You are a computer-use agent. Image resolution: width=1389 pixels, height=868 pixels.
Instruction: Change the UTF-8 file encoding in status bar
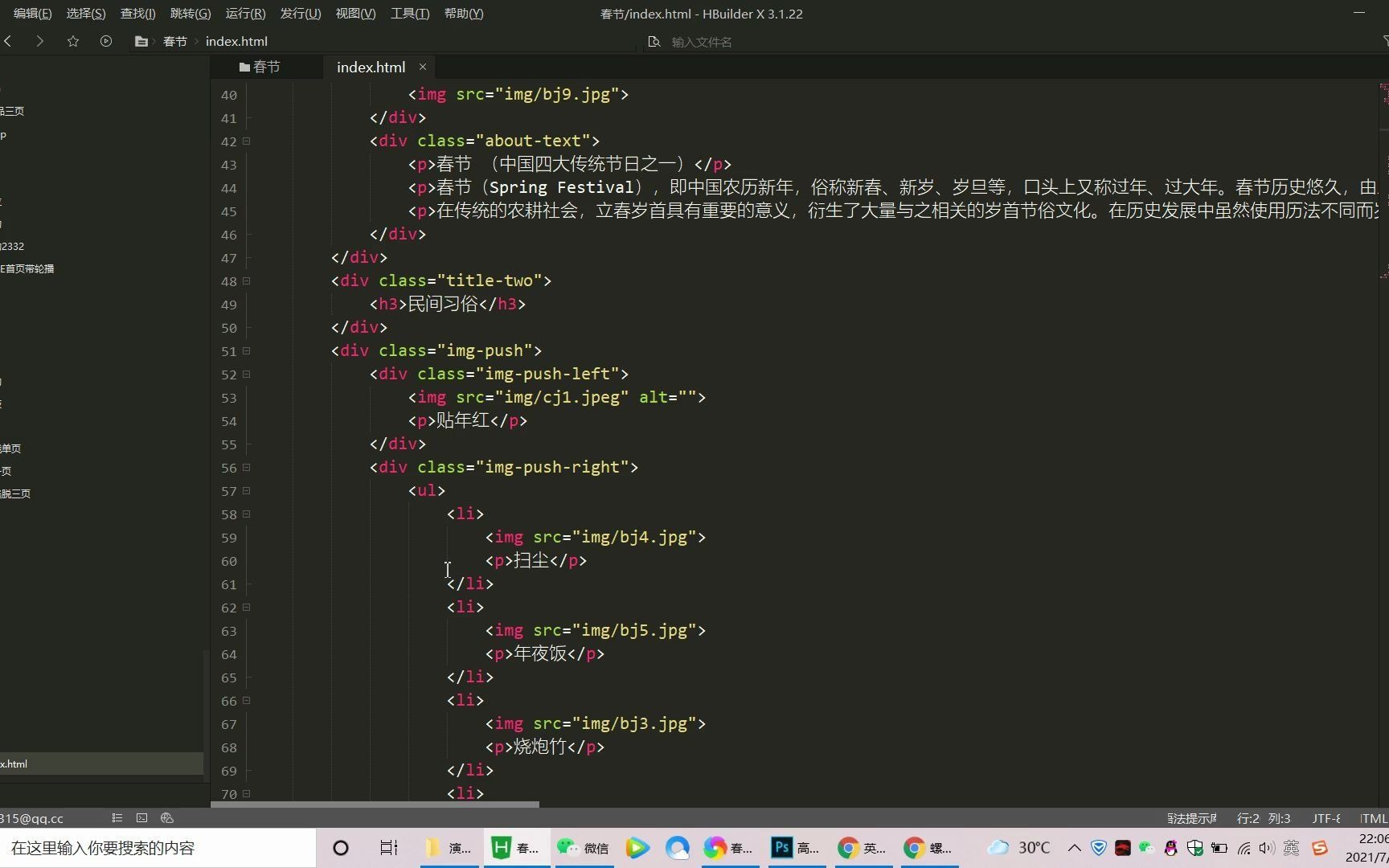tap(1326, 818)
